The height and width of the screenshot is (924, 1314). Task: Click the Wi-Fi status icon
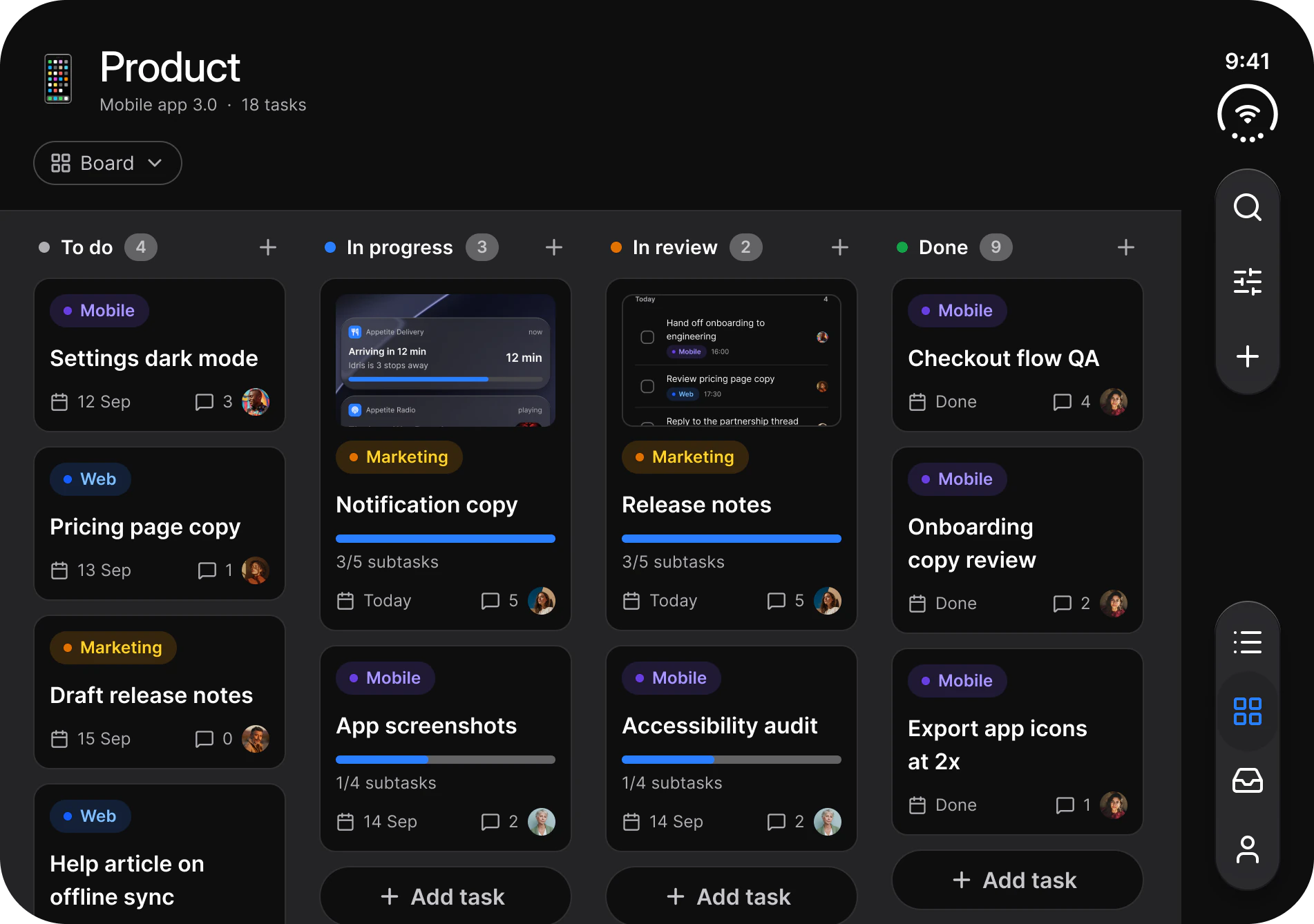click(x=1247, y=114)
